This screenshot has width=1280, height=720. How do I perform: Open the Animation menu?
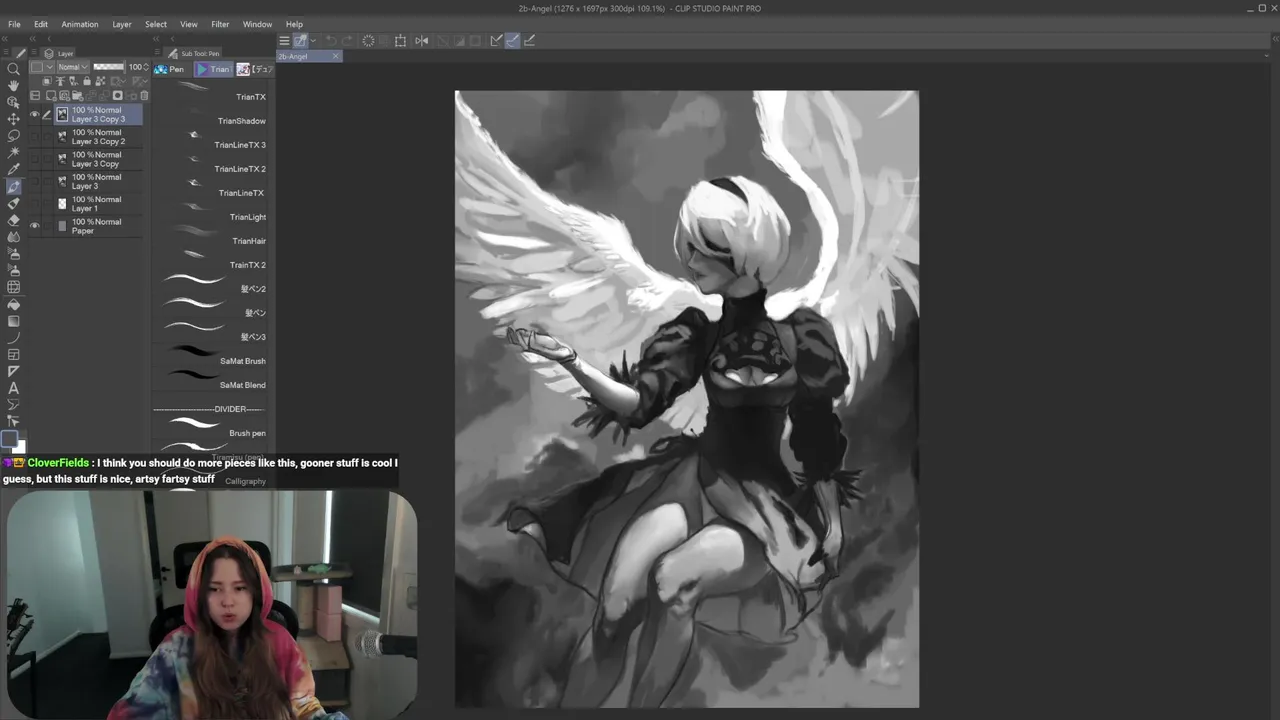pos(80,24)
